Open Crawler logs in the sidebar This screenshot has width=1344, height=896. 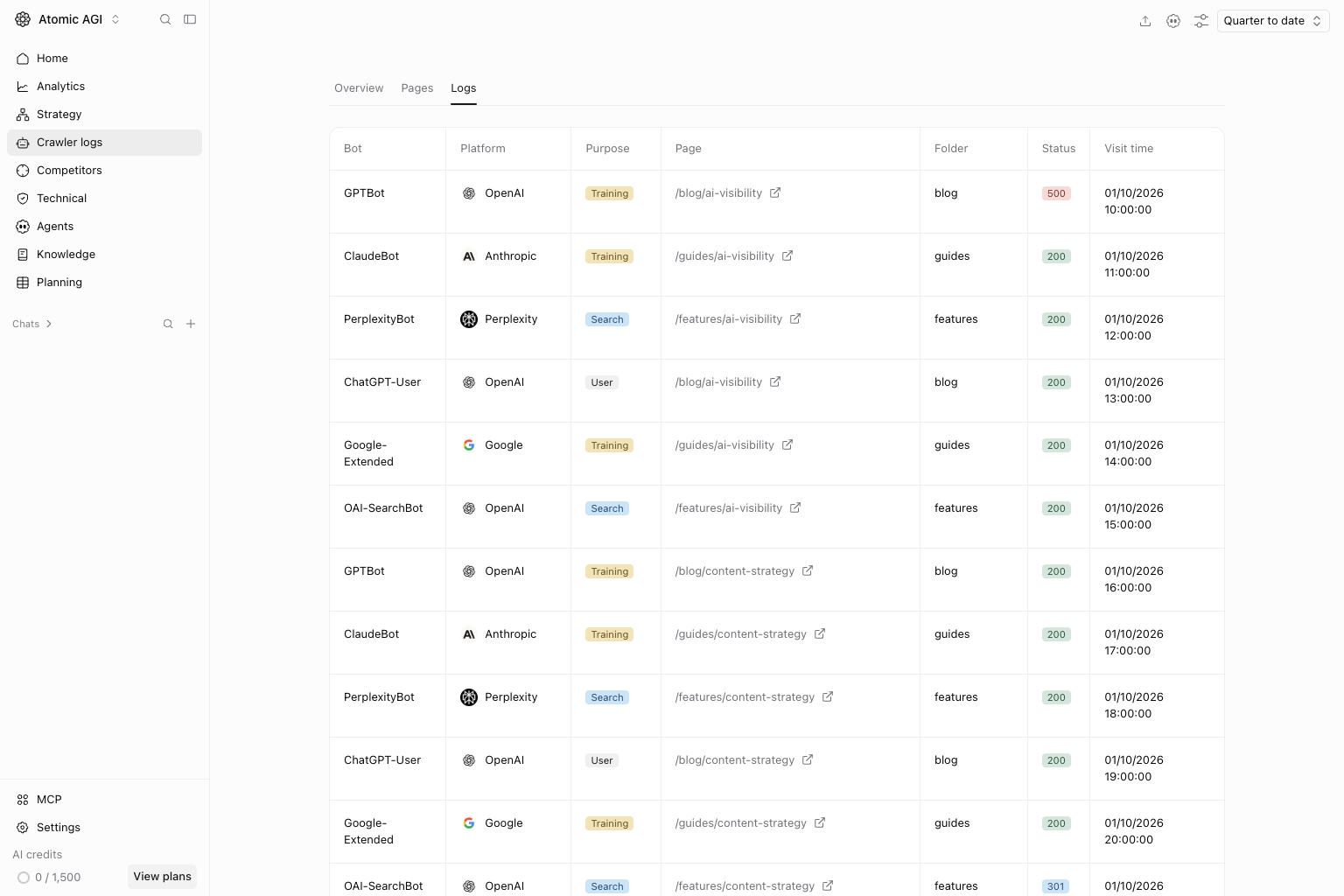point(104,143)
